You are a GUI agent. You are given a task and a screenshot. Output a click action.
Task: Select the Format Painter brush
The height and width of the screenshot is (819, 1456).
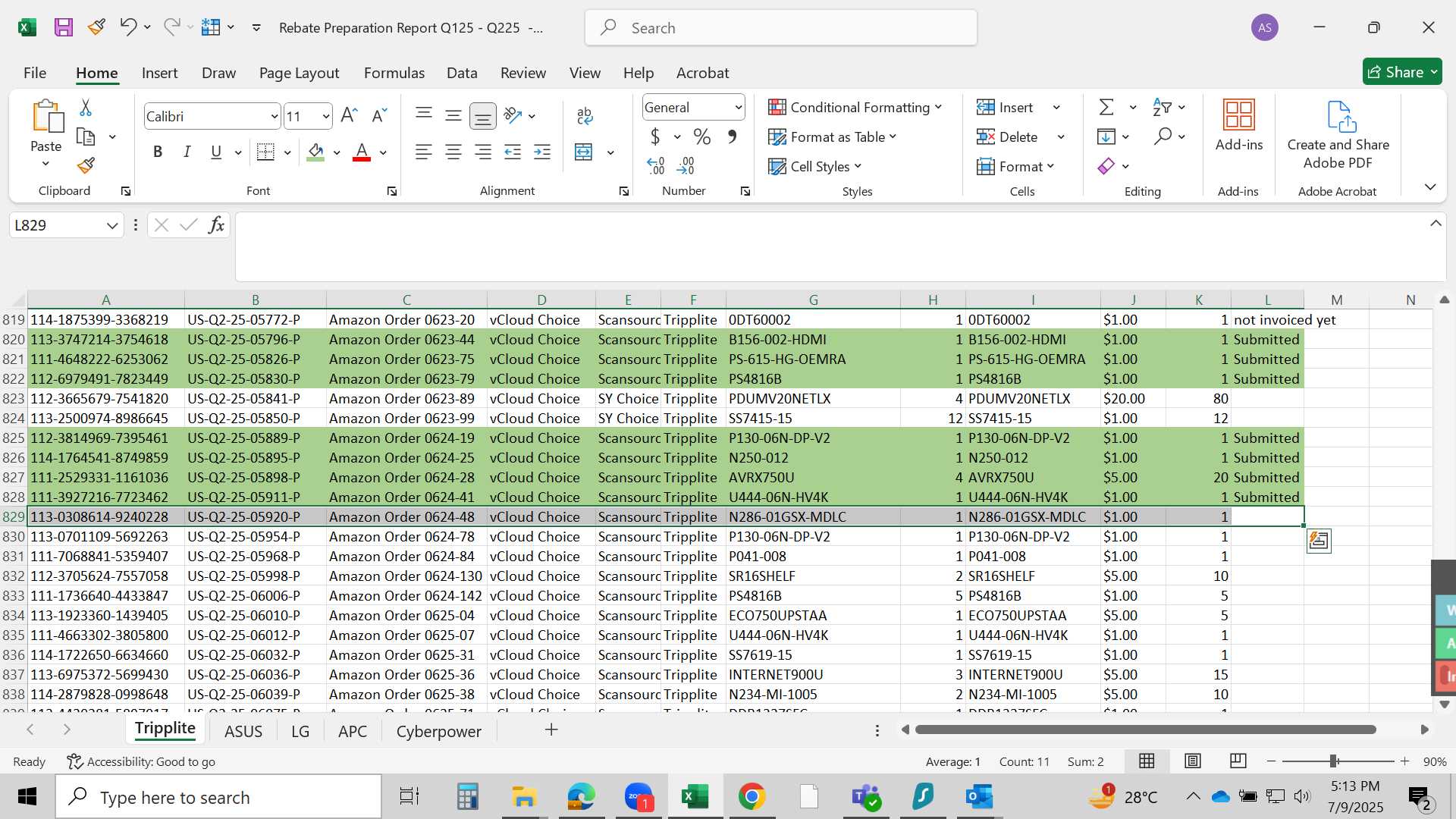[x=86, y=165]
